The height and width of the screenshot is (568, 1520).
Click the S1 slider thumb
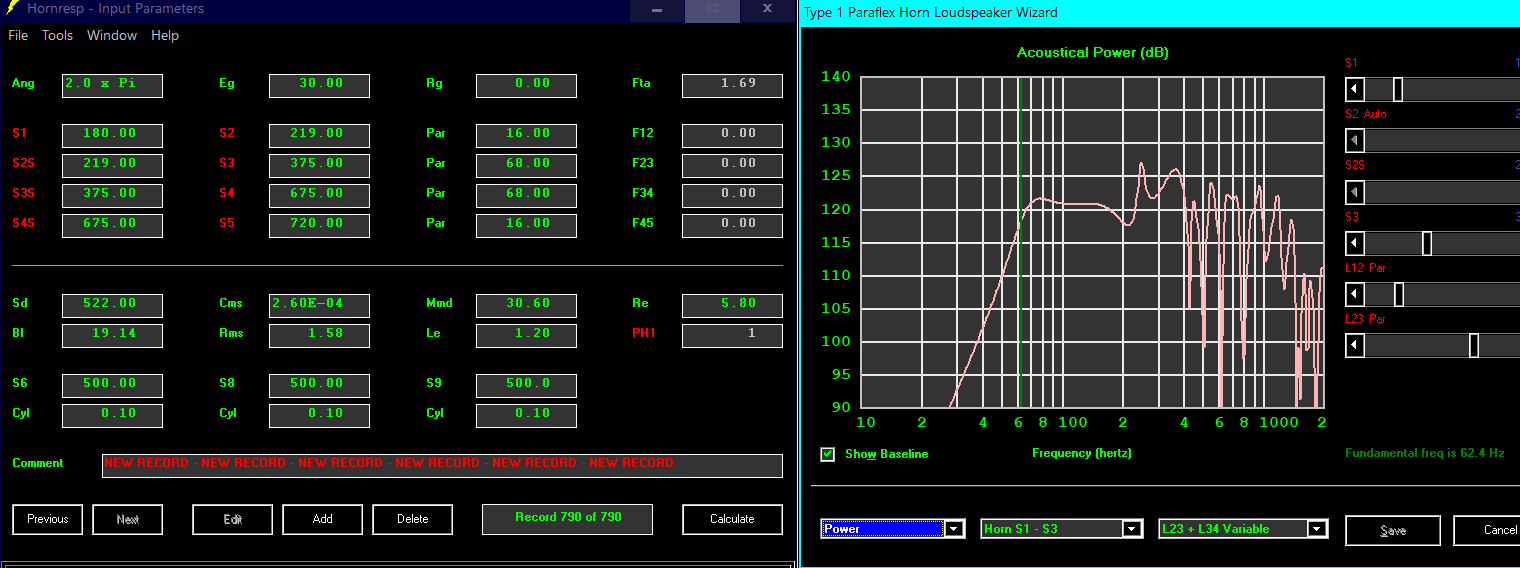click(1398, 90)
